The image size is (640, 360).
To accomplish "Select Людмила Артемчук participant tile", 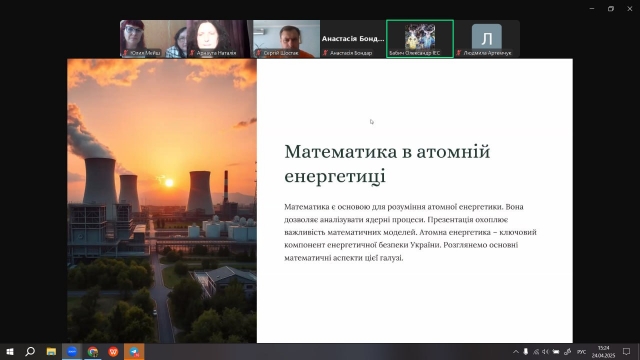I will (x=487, y=39).
